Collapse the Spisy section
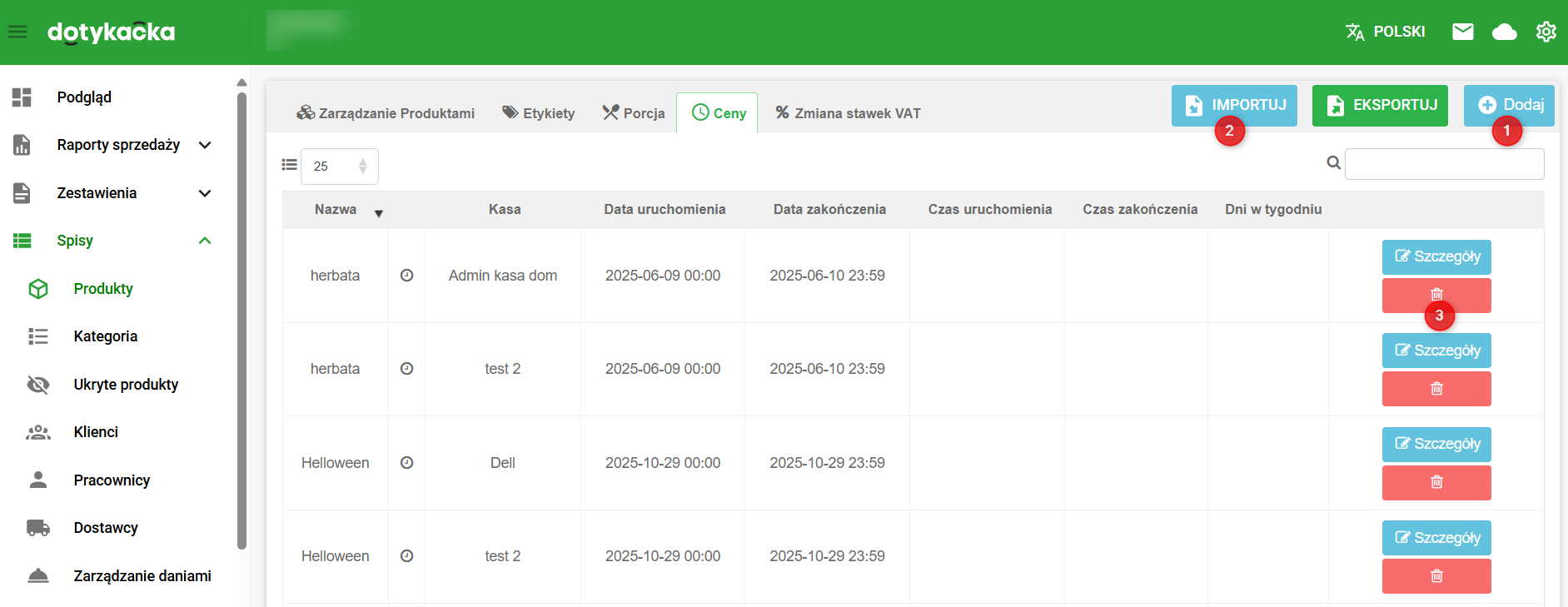 click(x=204, y=241)
